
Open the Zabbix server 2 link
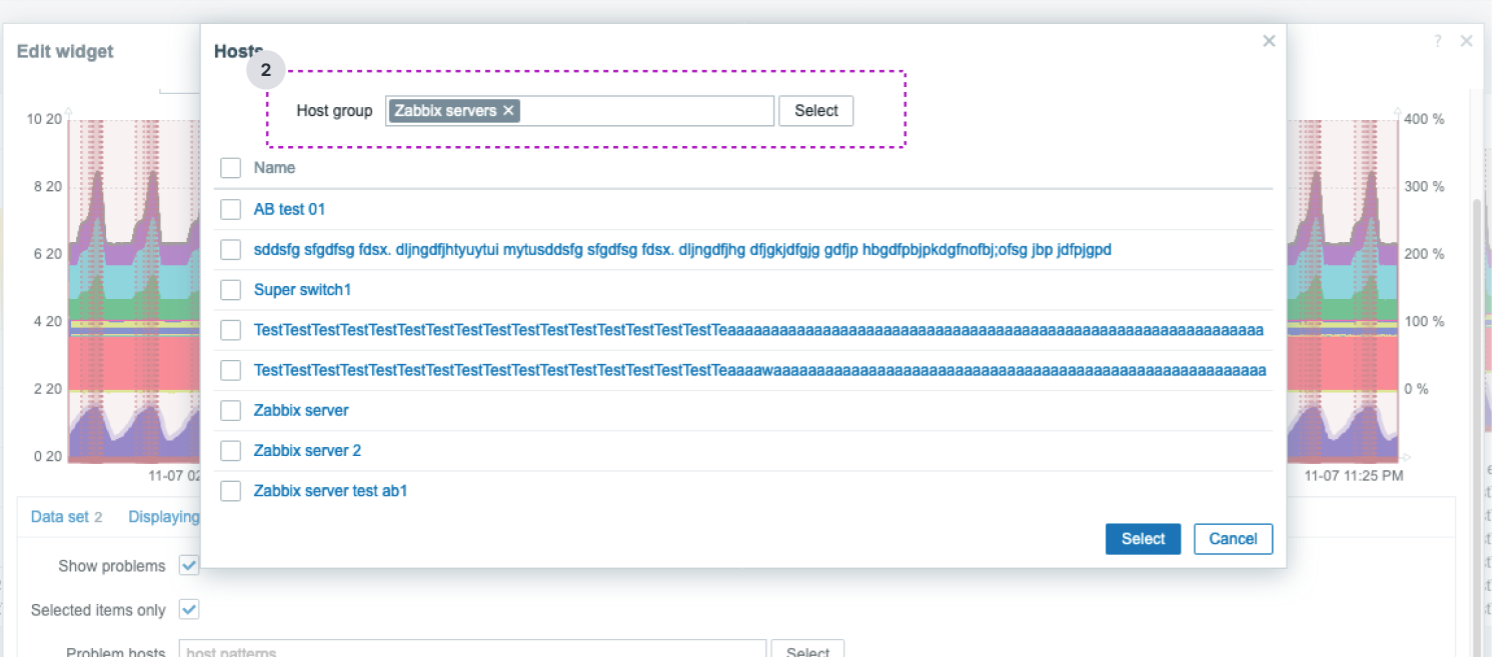308,451
